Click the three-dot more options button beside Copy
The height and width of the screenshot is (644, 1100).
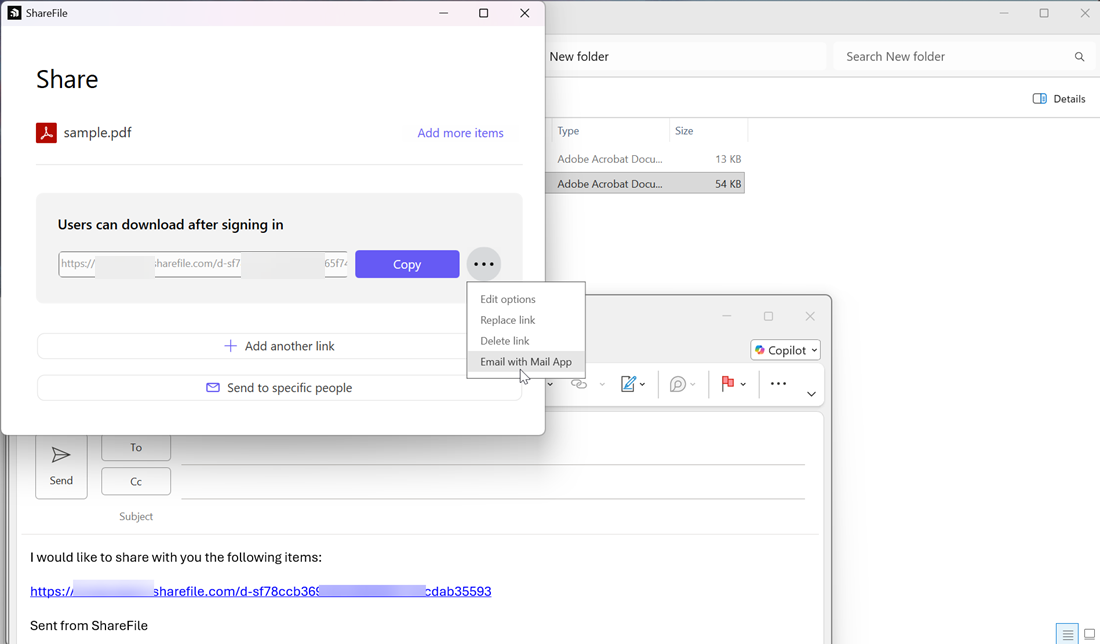484,264
